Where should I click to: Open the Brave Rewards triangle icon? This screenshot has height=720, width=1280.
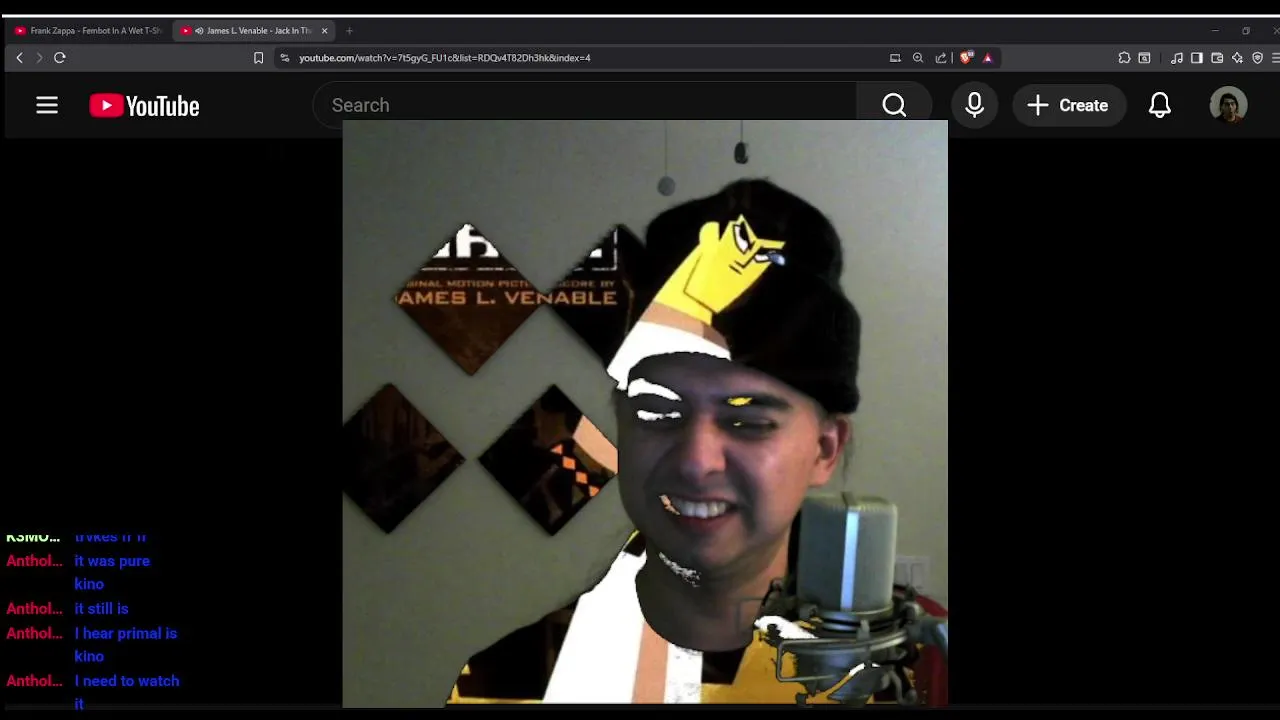point(988,58)
